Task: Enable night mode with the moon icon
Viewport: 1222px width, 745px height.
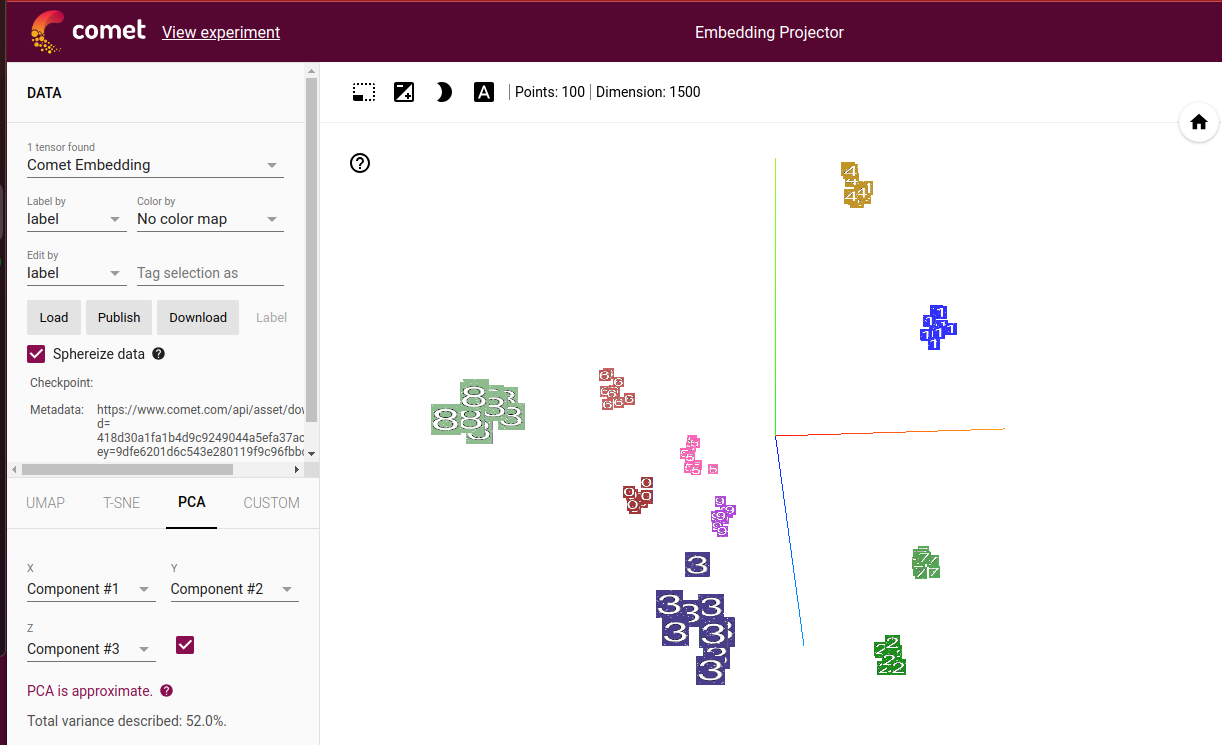Action: (x=443, y=91)
